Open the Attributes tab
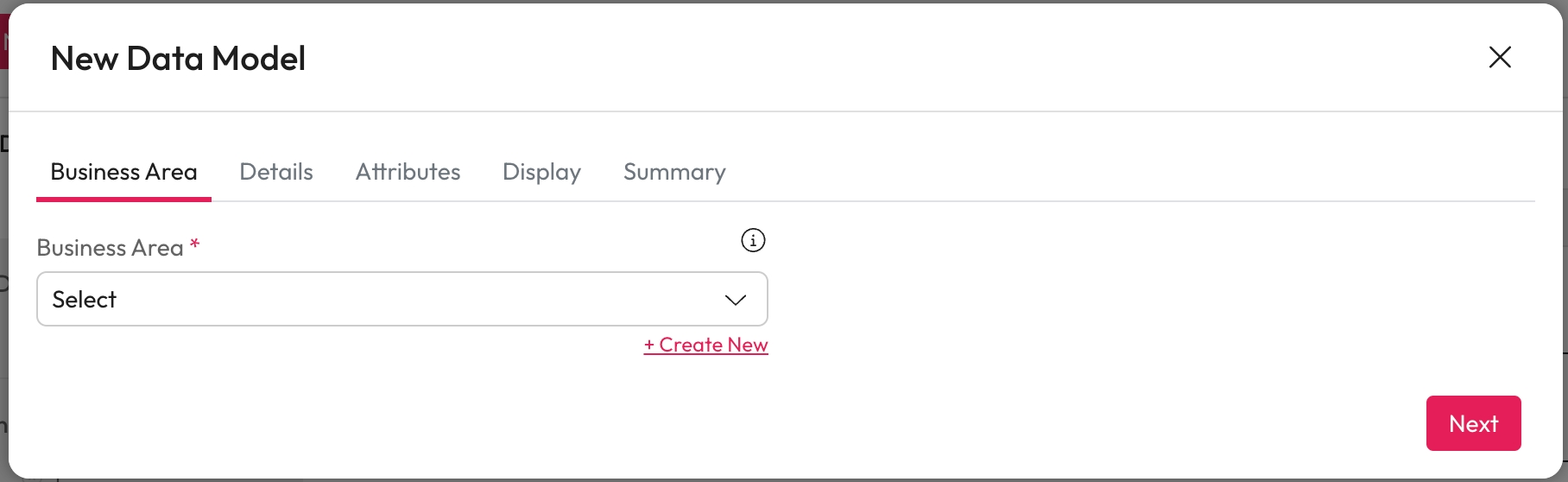1568x482 pixels. 408,172
